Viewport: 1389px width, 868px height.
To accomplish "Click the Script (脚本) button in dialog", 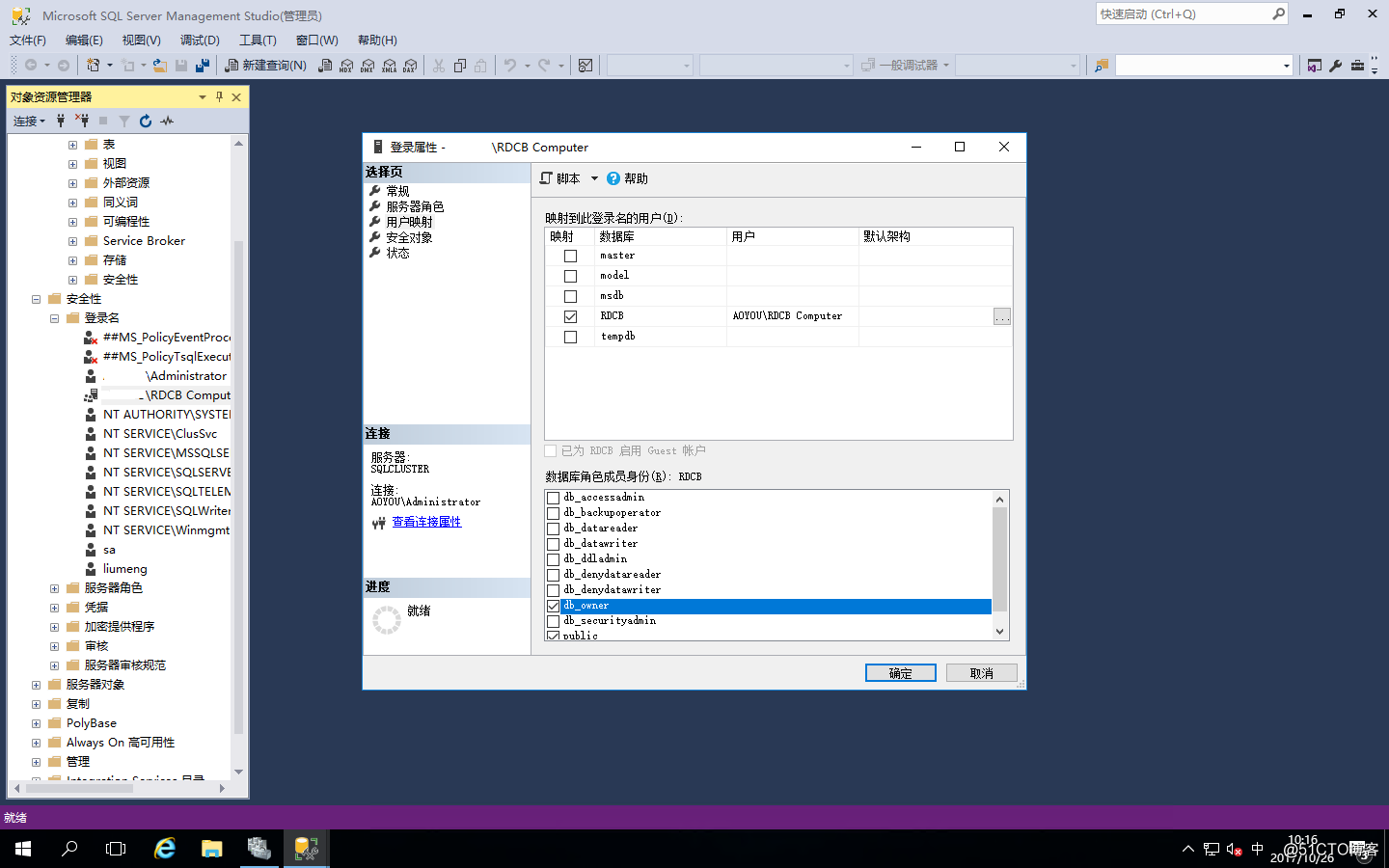I will pyautogui.click(x=560, y=178).
